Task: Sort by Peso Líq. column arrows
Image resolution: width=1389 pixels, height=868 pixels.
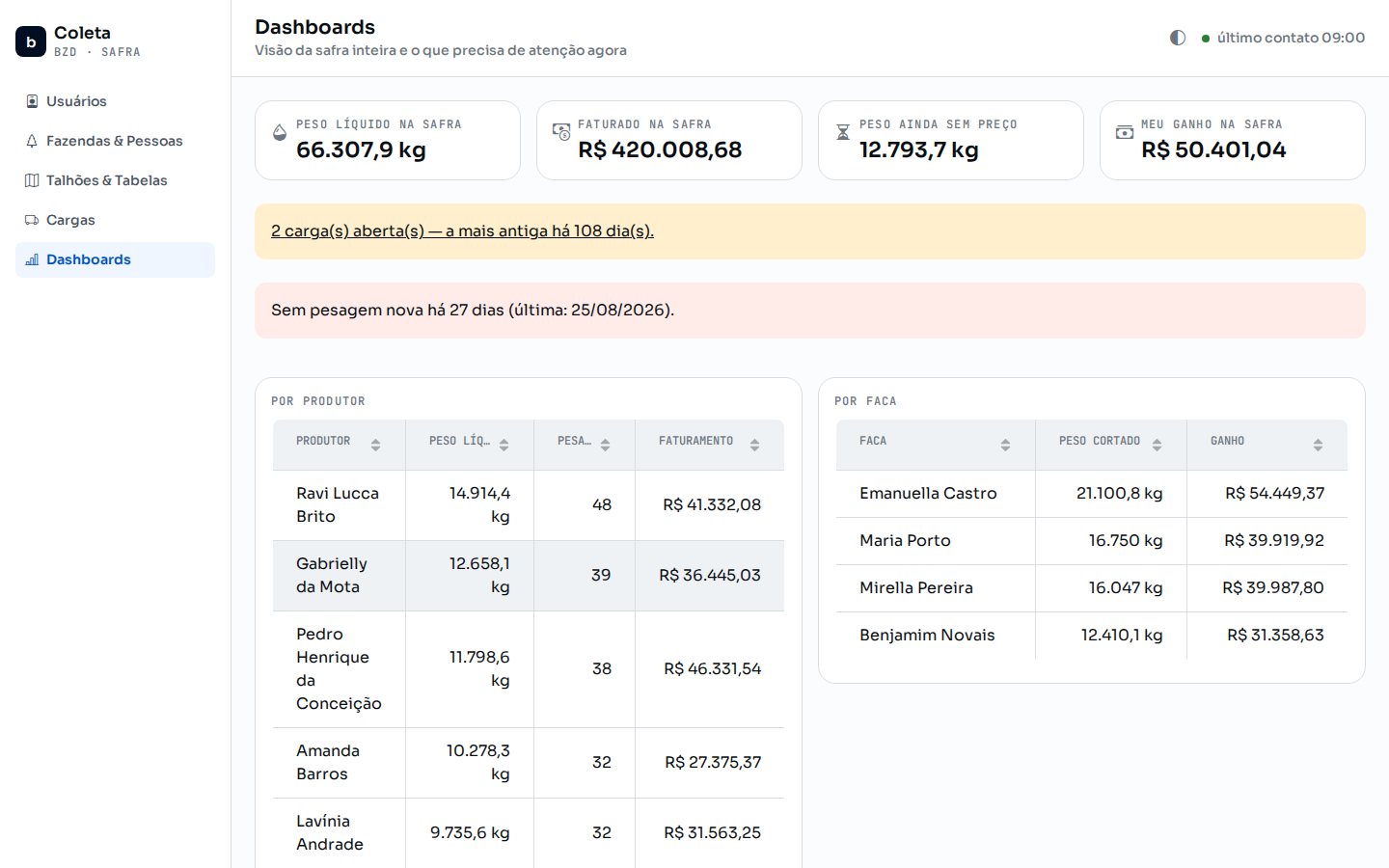Action: pos(504,445)
